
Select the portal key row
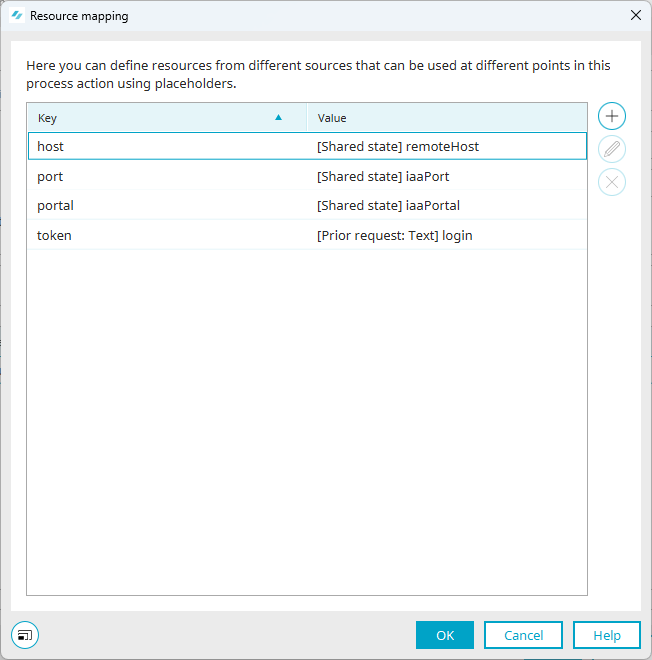[x=55, y=205]
